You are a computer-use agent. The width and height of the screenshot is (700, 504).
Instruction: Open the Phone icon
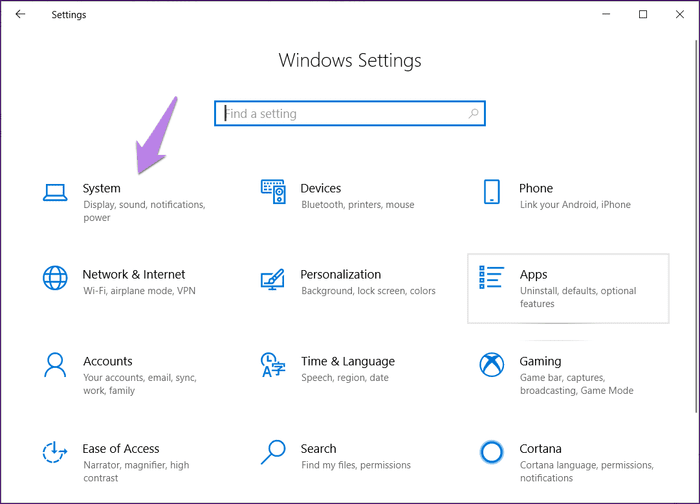492,192
